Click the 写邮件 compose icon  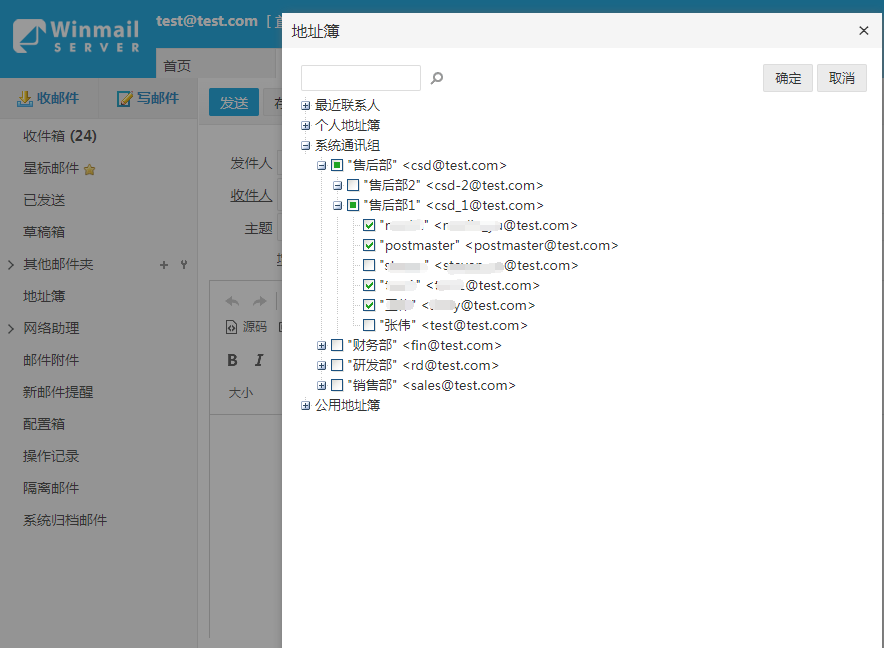[x=125, y=98]
